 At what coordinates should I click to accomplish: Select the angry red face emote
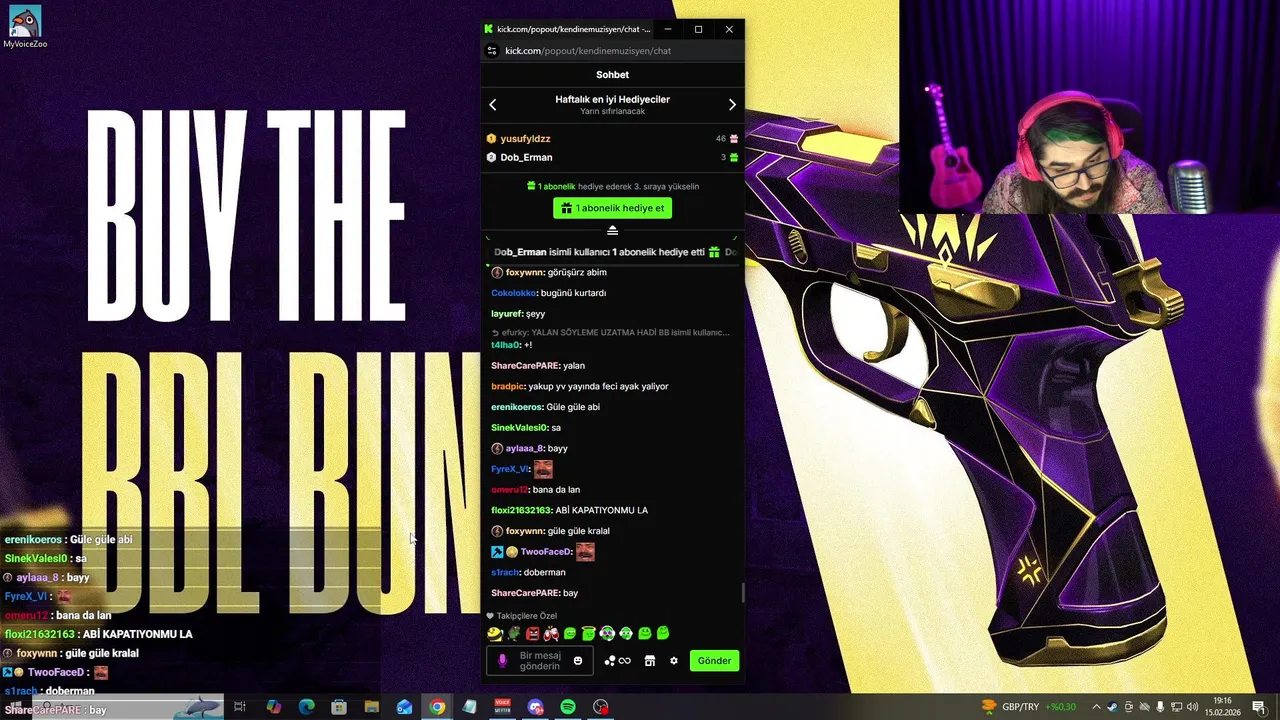[533, 633]
